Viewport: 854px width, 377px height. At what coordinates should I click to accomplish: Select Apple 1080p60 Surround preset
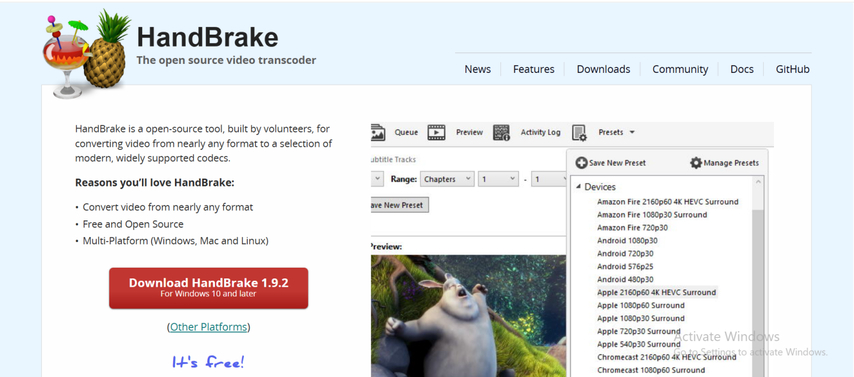pos(641,305)
